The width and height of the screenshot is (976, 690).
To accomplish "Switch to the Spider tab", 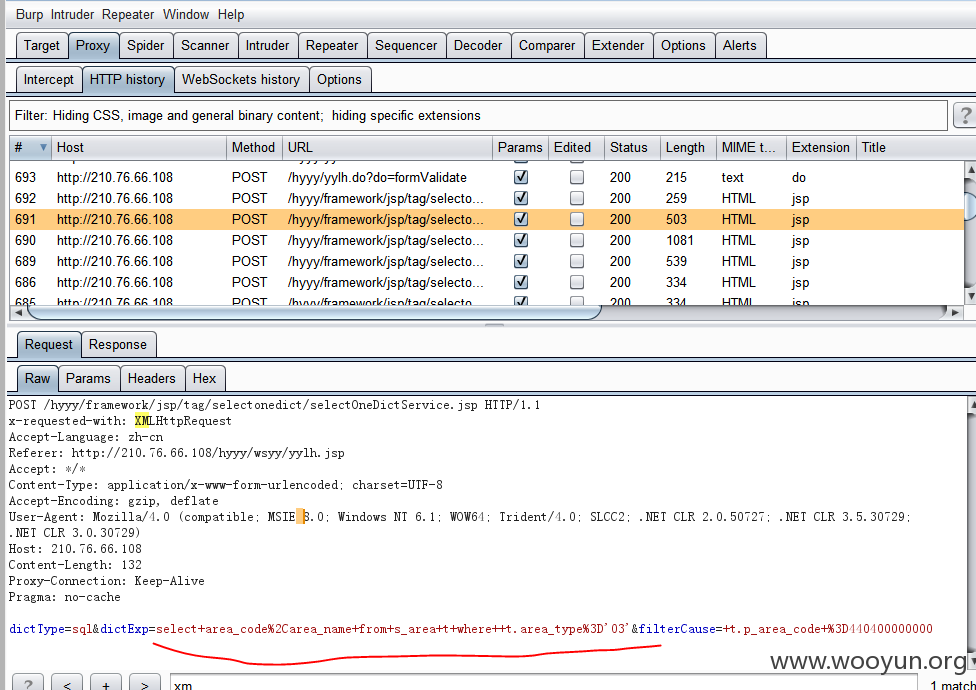I will 146,46.
